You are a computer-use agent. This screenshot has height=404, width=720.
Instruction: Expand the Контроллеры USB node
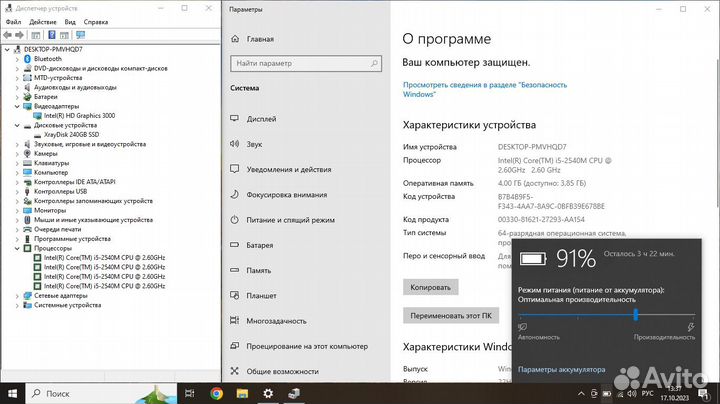17,191
